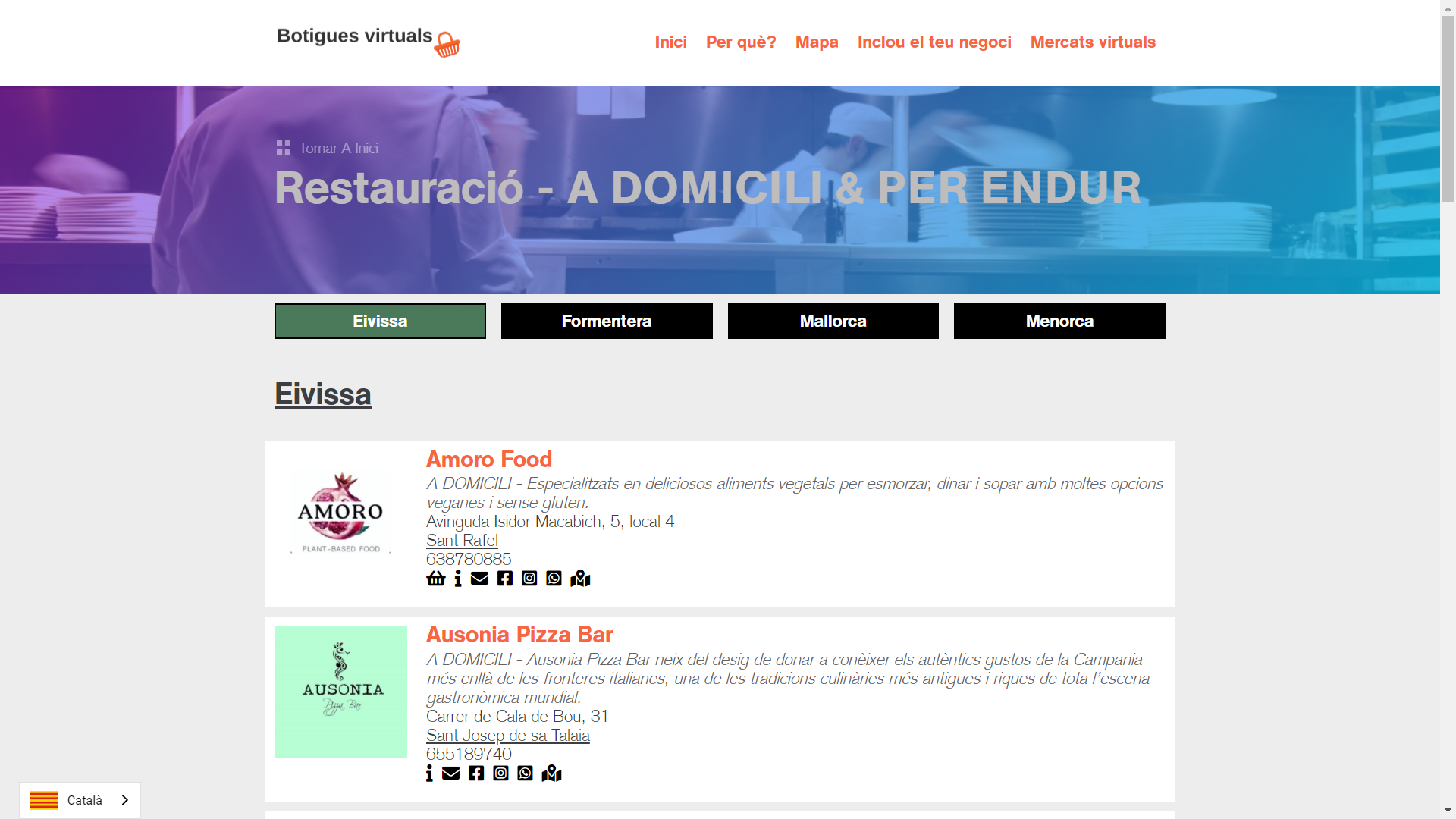Click the scrollbar down arrow
The width and height of the screenshot is (1456, 819).
tap(1448, 811)
